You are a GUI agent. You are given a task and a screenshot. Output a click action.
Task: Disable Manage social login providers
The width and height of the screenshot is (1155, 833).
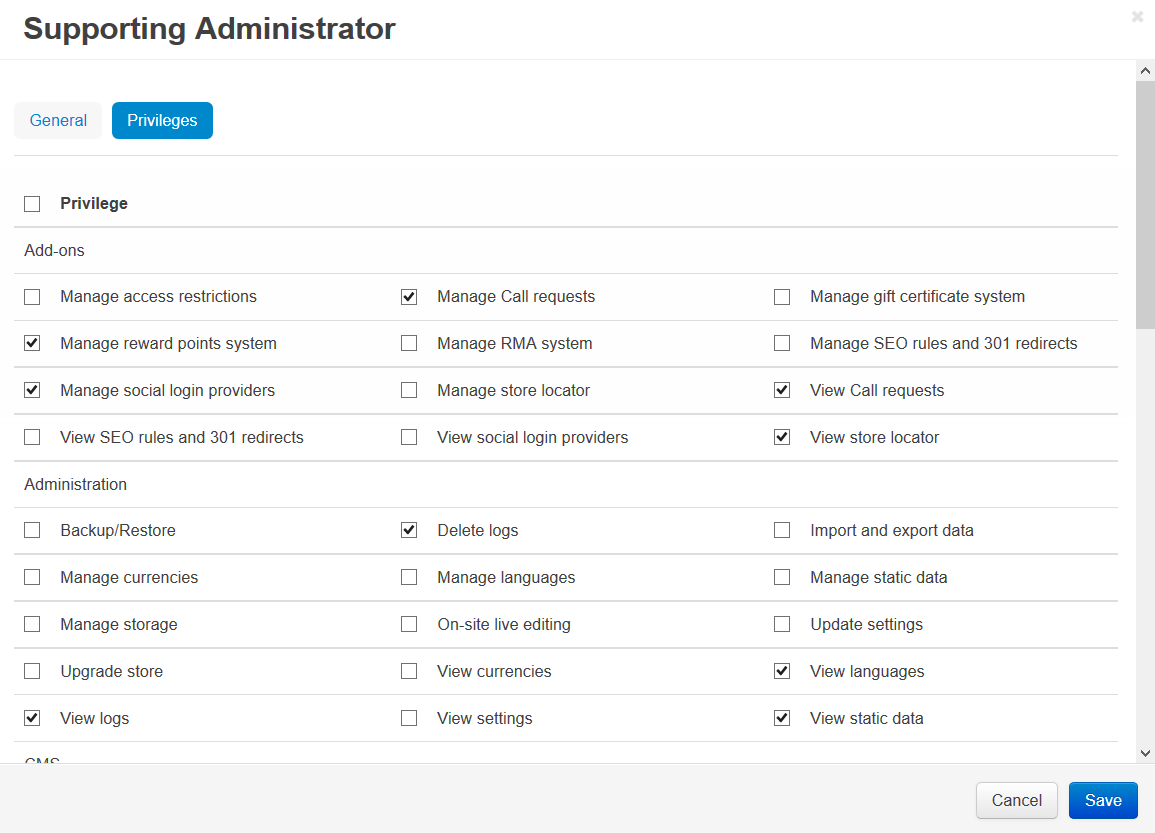click(32, 390)
